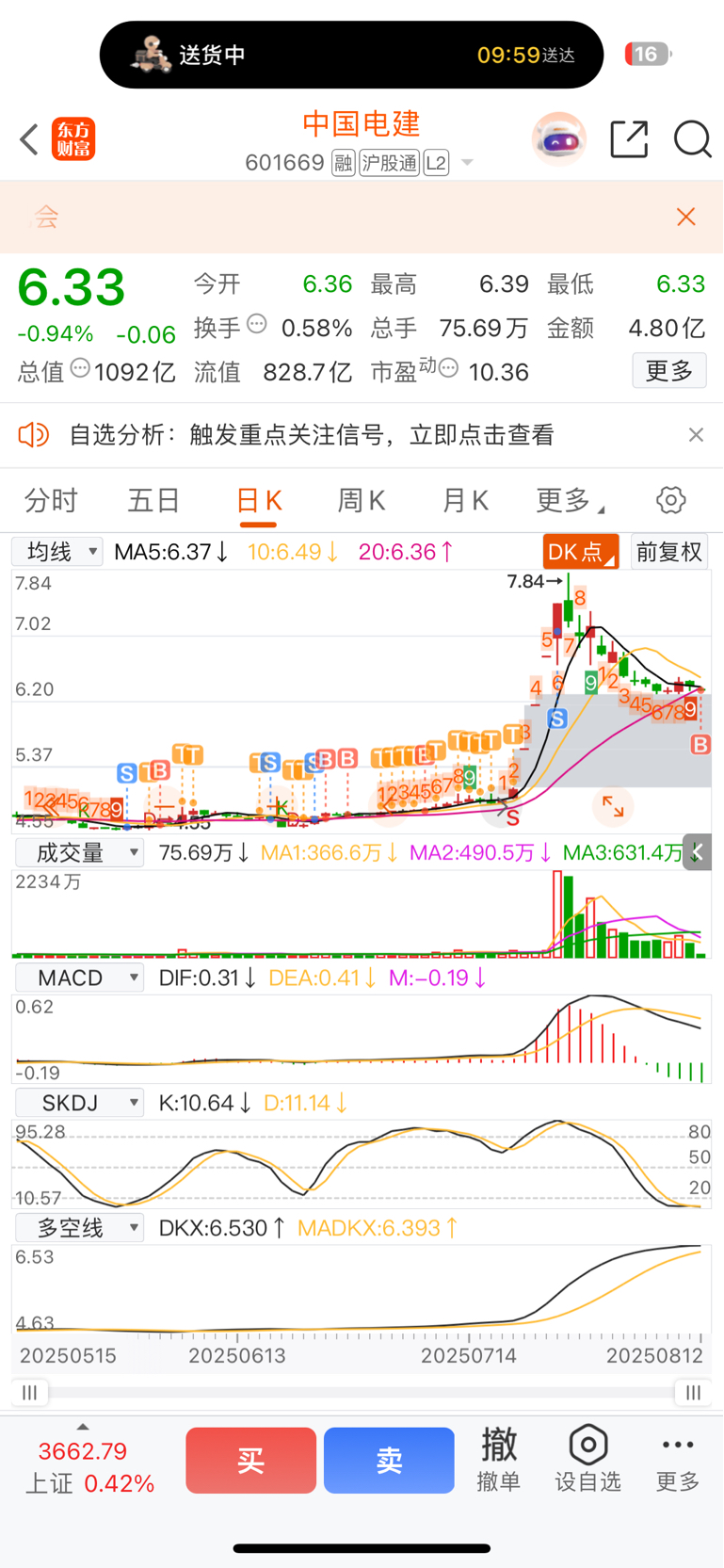
Task: Tap the chart fullscreen expand icon
Action: coord(613,806)
